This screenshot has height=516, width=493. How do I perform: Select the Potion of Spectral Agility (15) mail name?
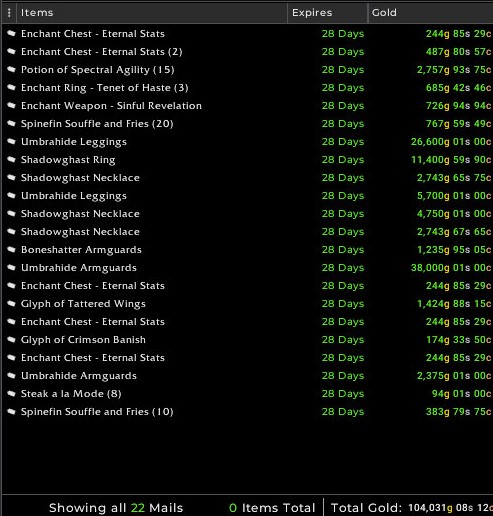pos(98,70)
